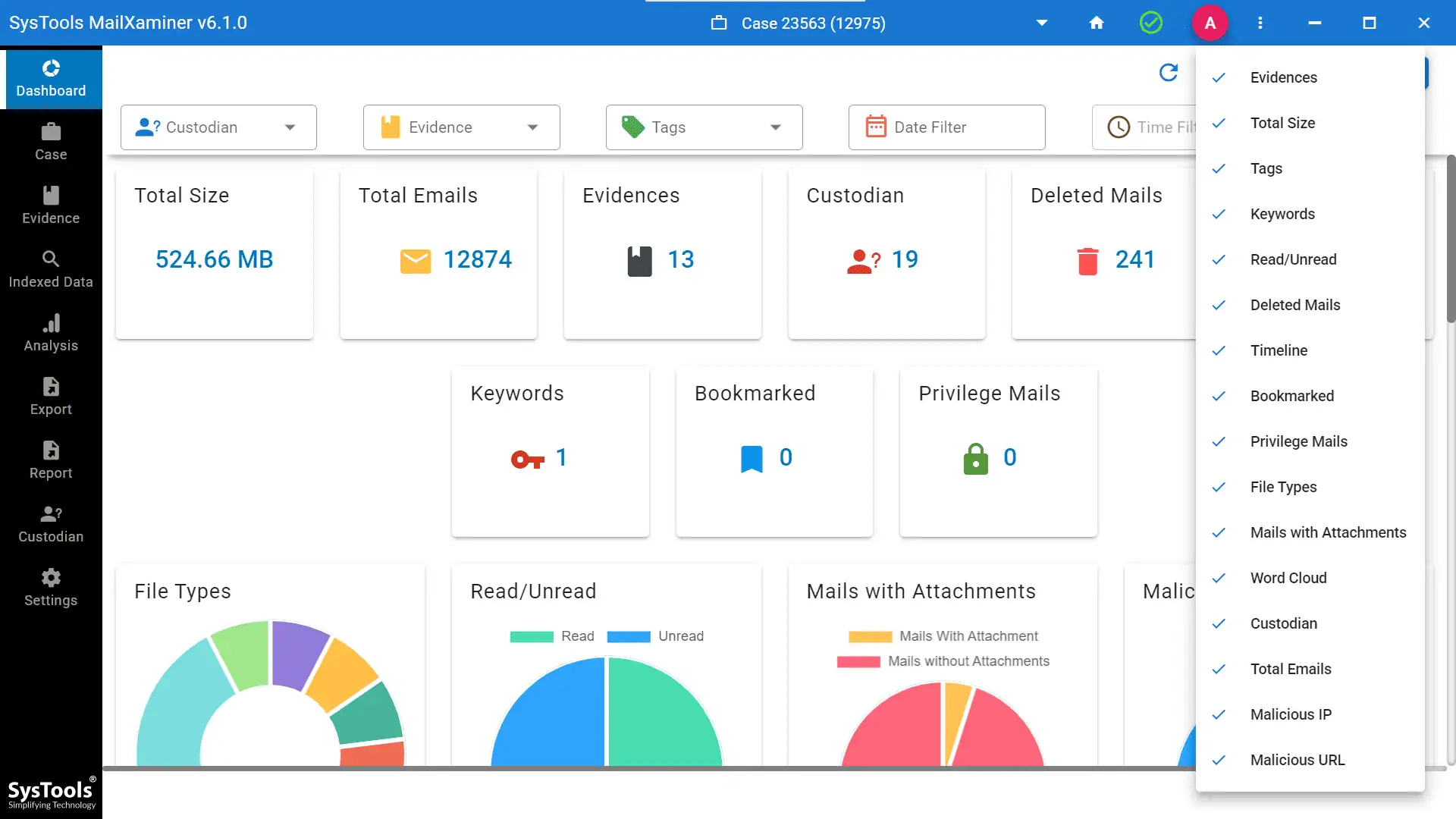
Task: Click the calendar icon in Date Filter
Action: point(876,127)
